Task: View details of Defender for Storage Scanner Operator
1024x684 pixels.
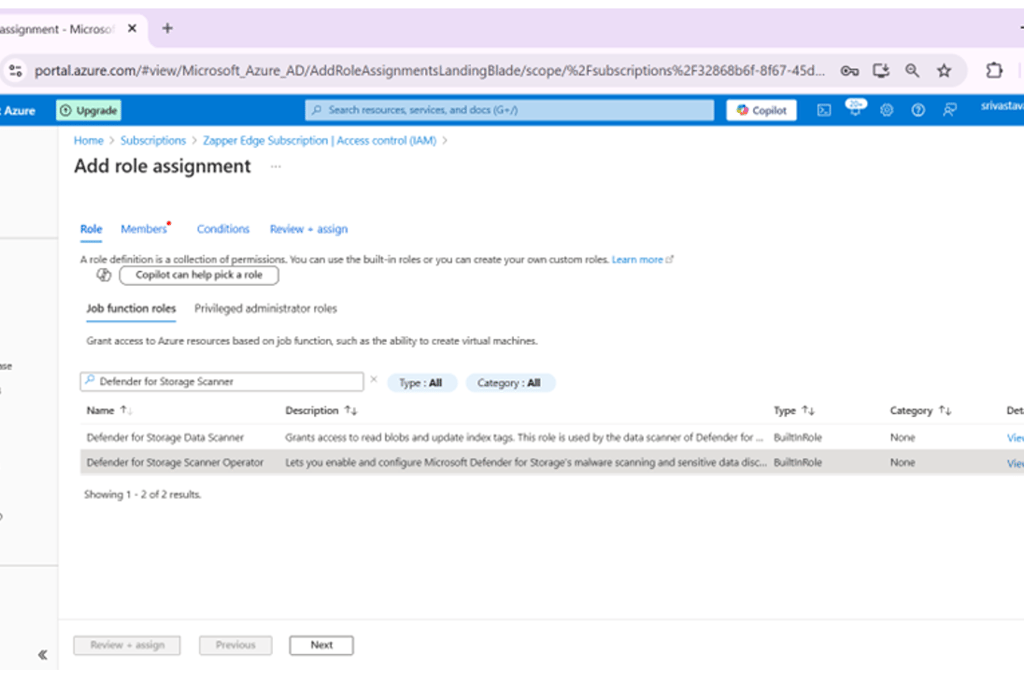Action: (1015, 463)
